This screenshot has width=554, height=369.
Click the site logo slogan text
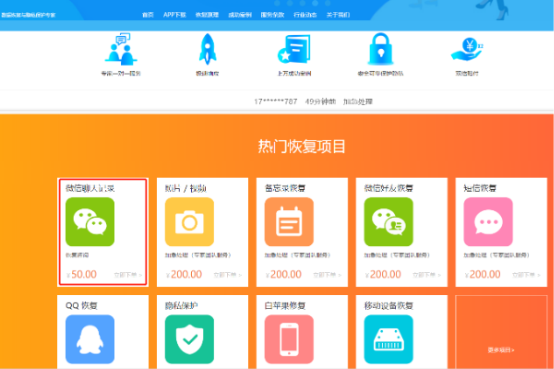point(28,15)
